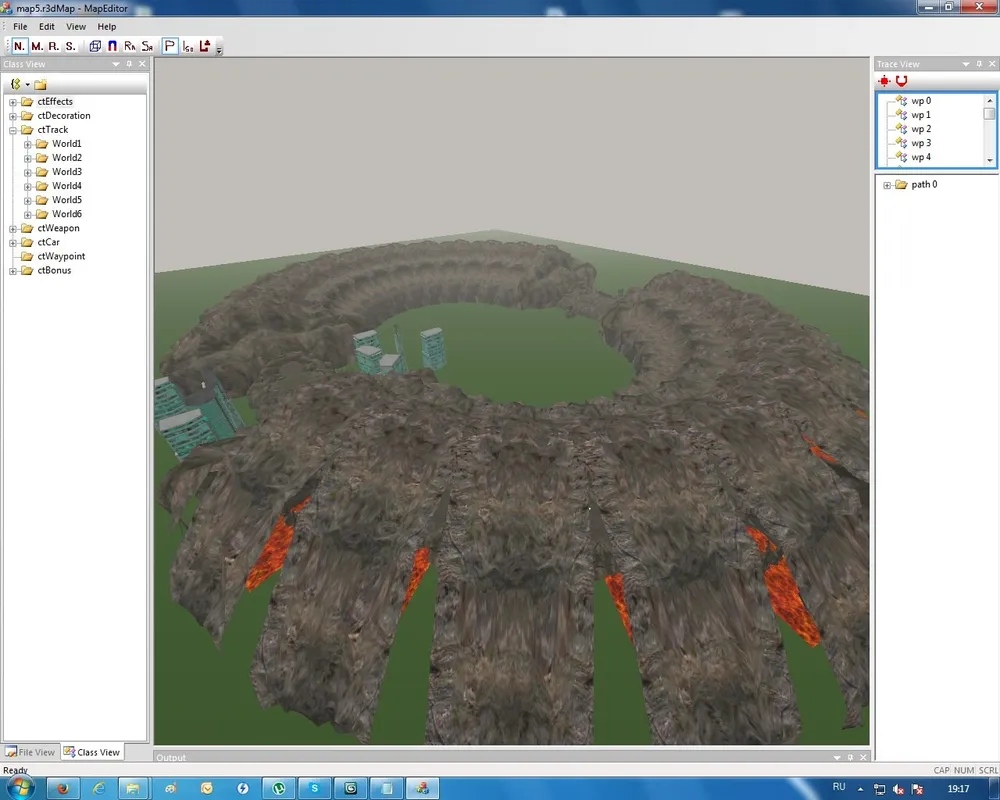Click the blue magnet toolbar icon
The height and width of the screenshot is (800, 1000).
(x=112, y=46)
